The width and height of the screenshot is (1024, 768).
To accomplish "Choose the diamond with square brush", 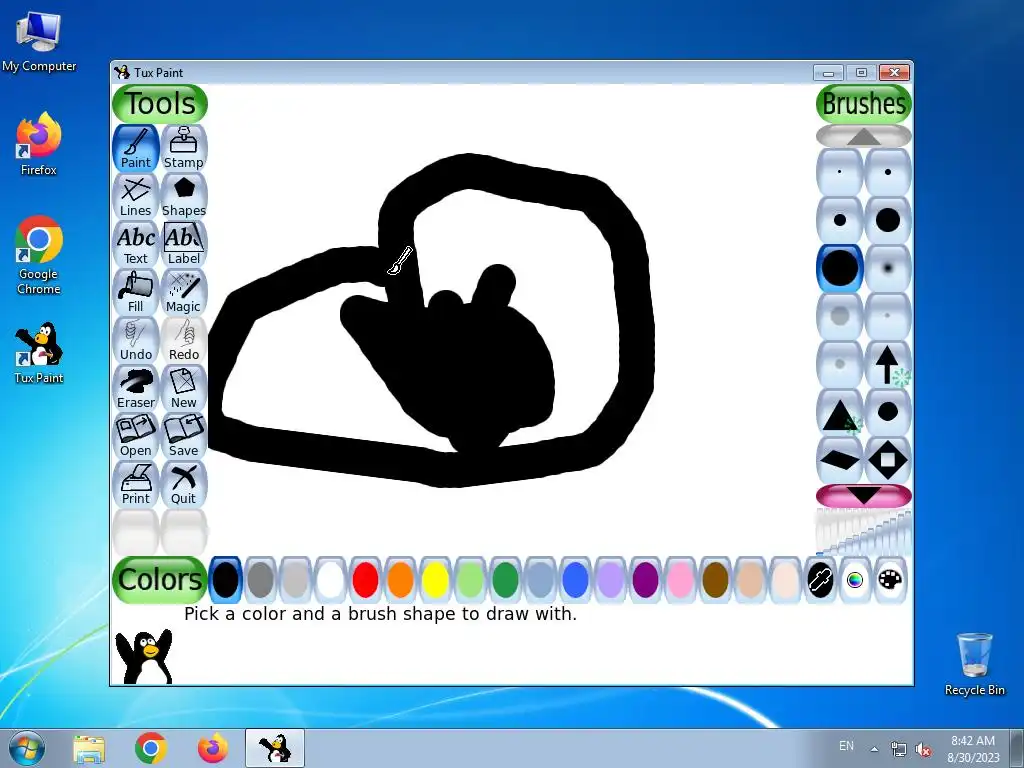I will click(x=888, y=460).
